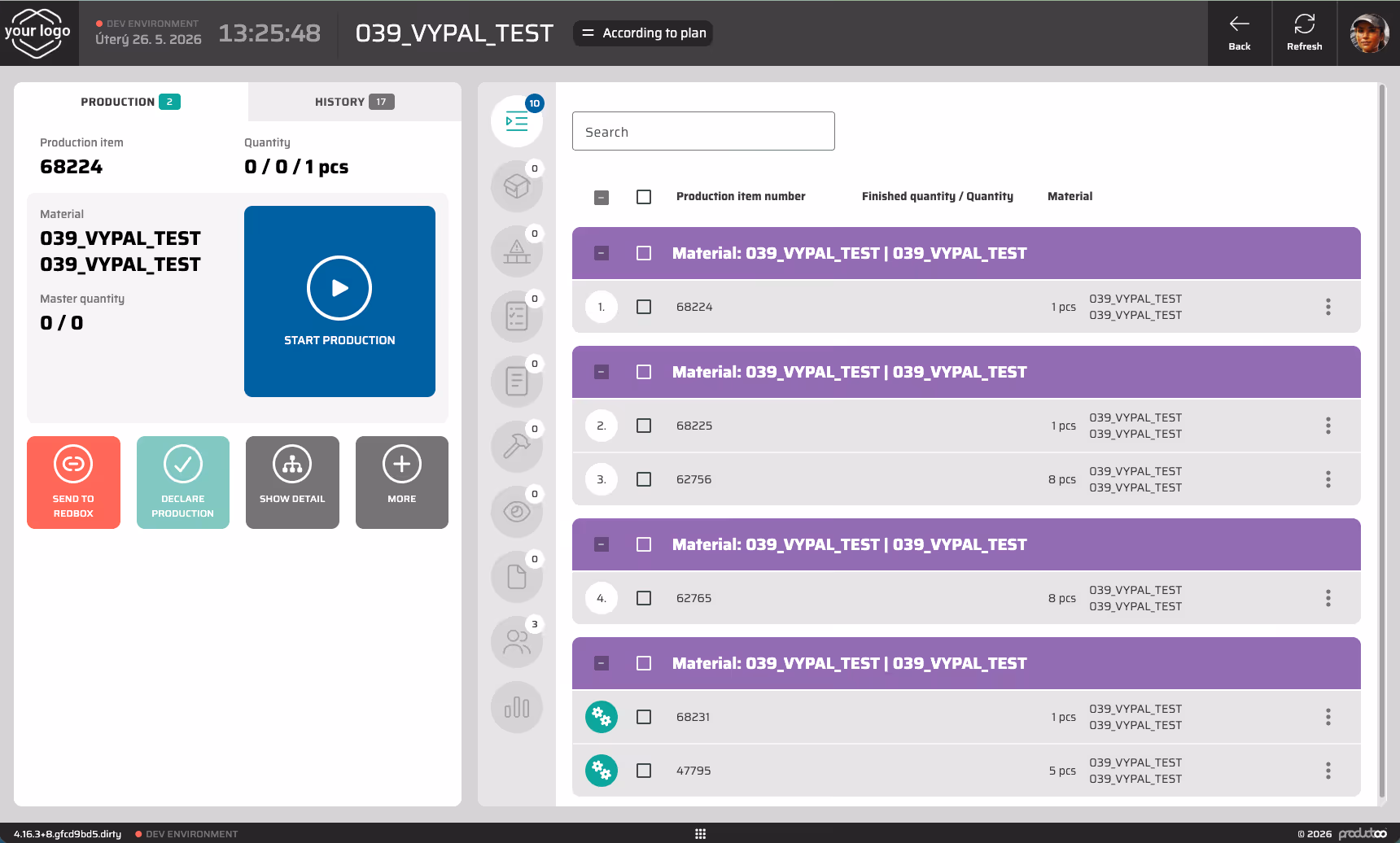Open row menu for item 68231
The height and width of the screenshot is (843, 1400).
pos(1328,717)
